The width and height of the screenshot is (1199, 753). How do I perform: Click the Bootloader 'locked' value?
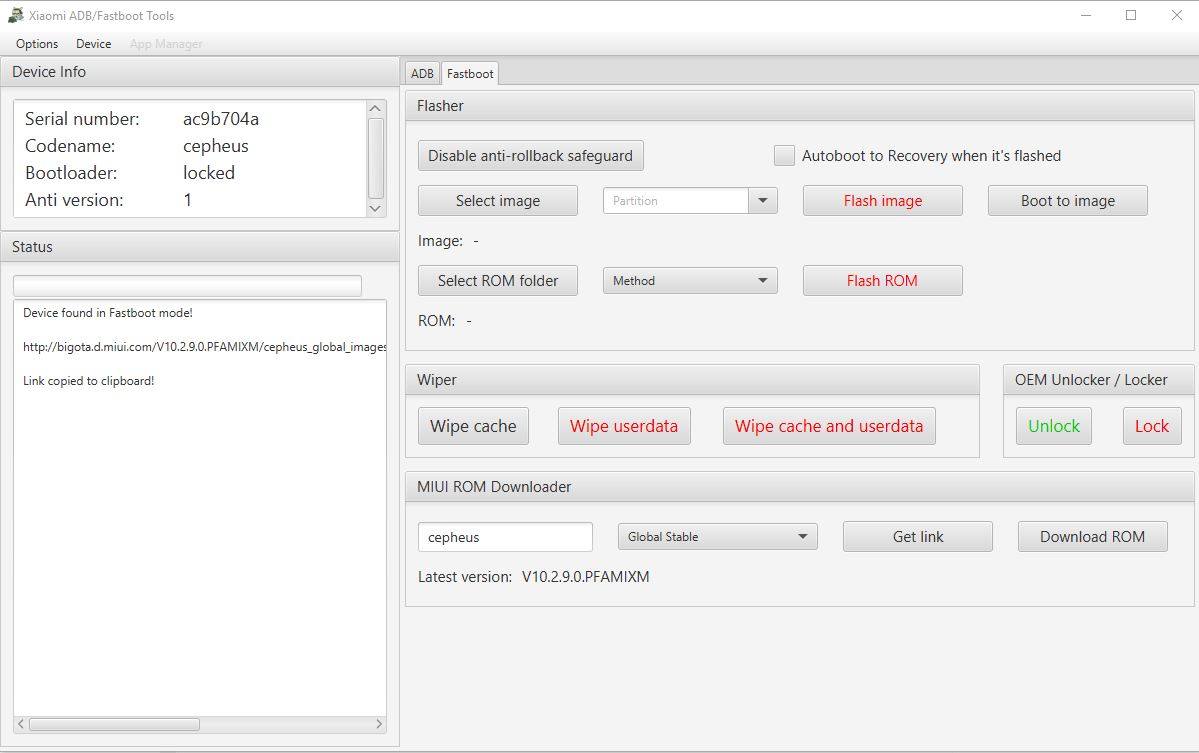coord(209,173)
